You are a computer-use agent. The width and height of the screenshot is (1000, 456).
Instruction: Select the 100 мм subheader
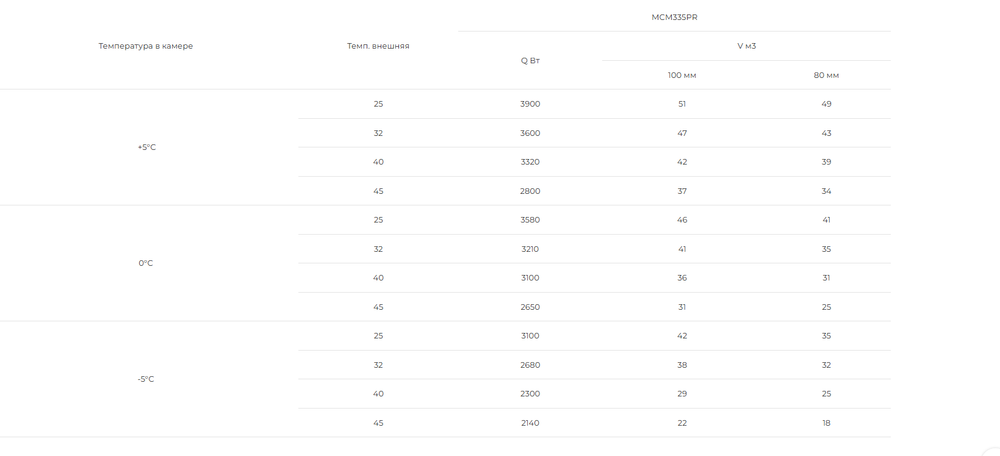click(x=682, y=75)
